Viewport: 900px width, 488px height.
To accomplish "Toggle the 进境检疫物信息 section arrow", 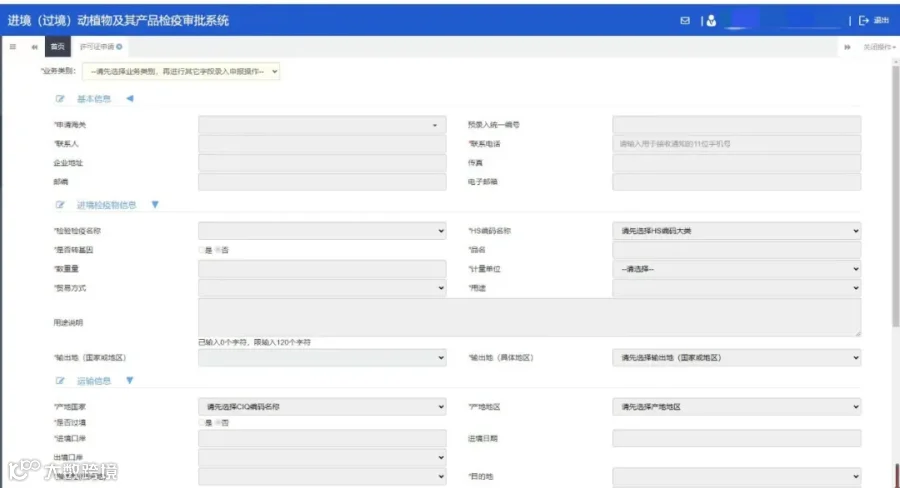I will coord(155,204).
